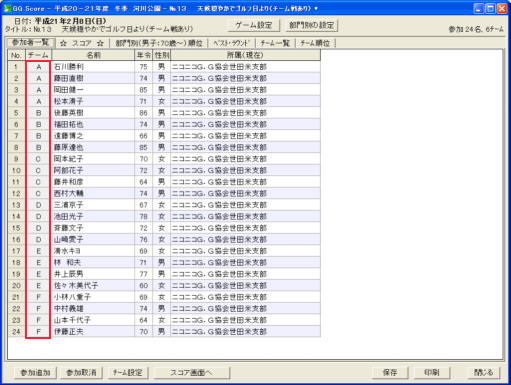The width and height of the screenshot is (511, 385).
Task: Select the name 林 和夫
Action: point(67,262)
